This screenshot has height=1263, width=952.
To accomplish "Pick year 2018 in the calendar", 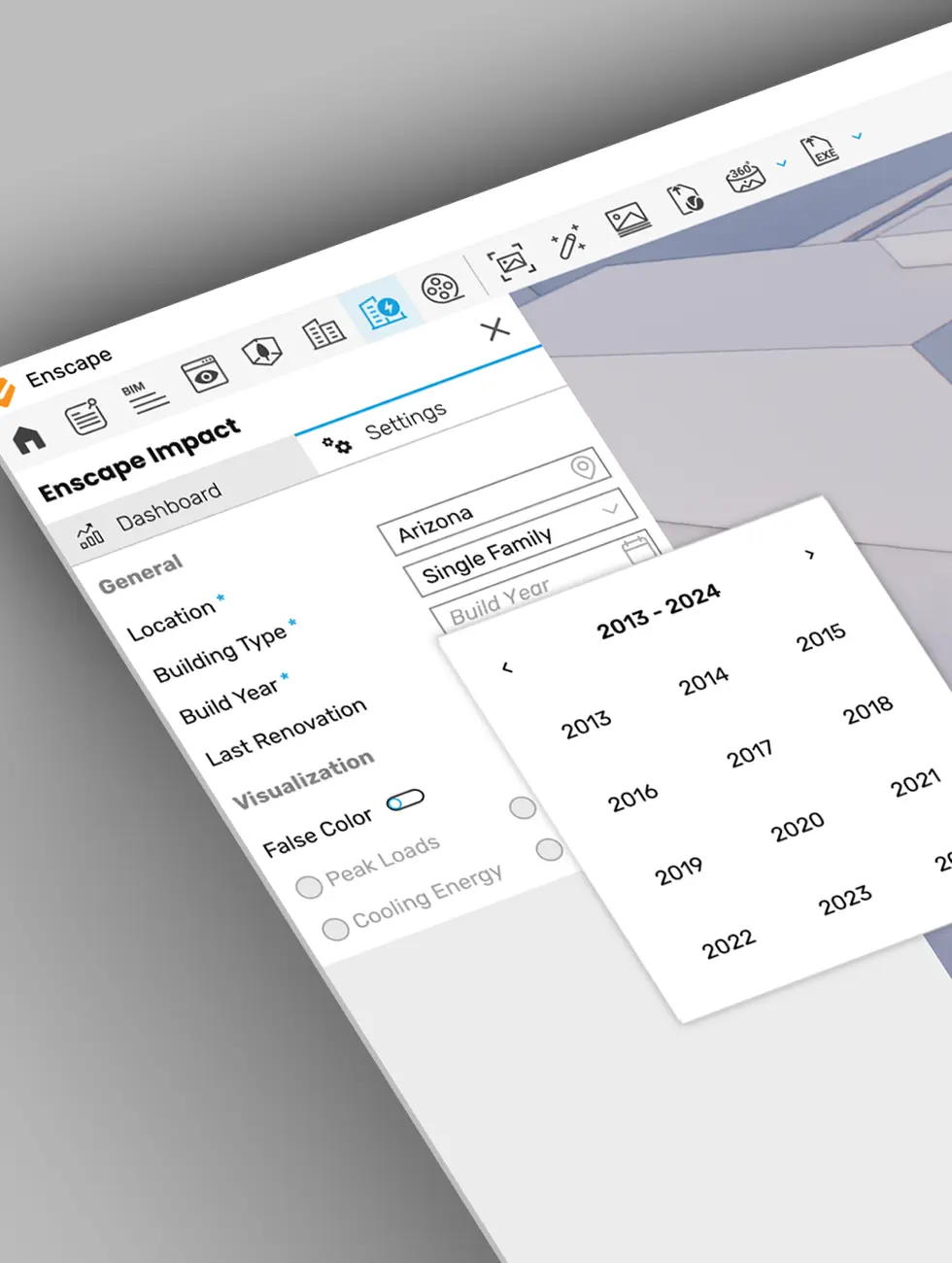I will (867, 710).
